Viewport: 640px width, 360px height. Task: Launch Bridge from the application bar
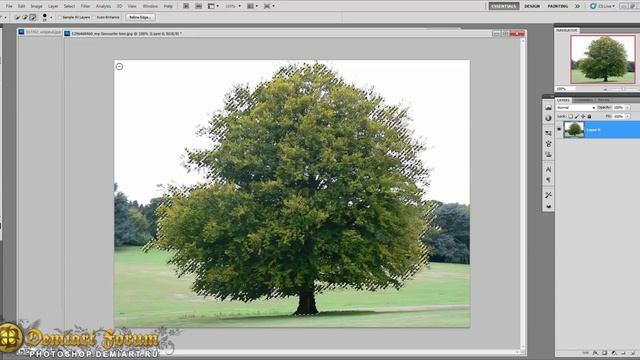point(186,6)
